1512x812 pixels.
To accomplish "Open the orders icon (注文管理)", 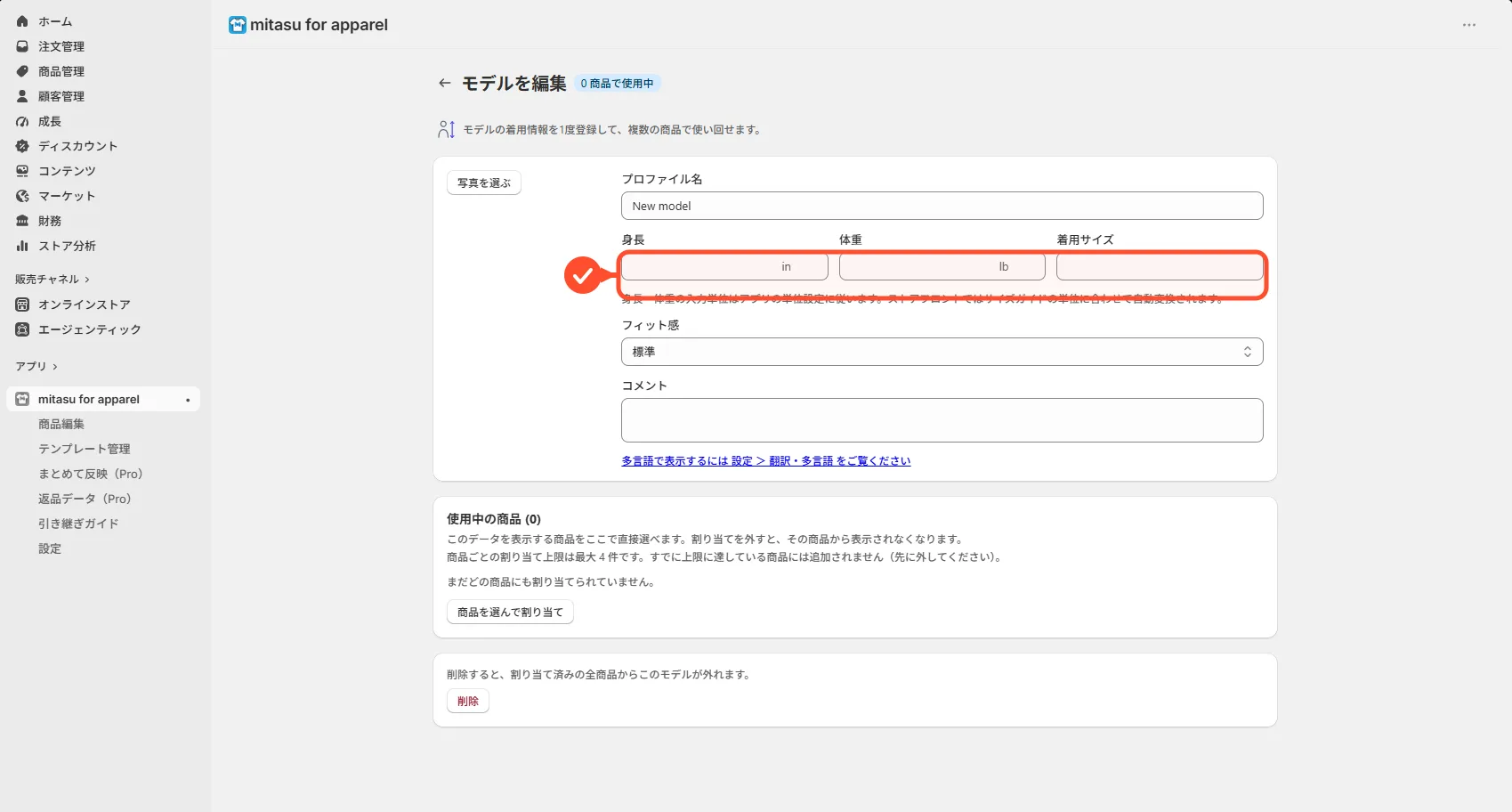I will (x=22, y=46).
